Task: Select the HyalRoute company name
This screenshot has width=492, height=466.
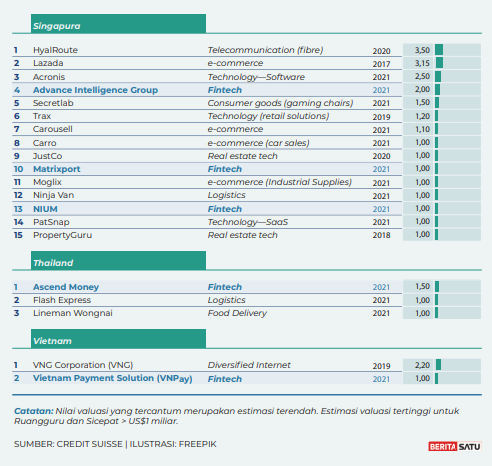Action: pos(55,50)
